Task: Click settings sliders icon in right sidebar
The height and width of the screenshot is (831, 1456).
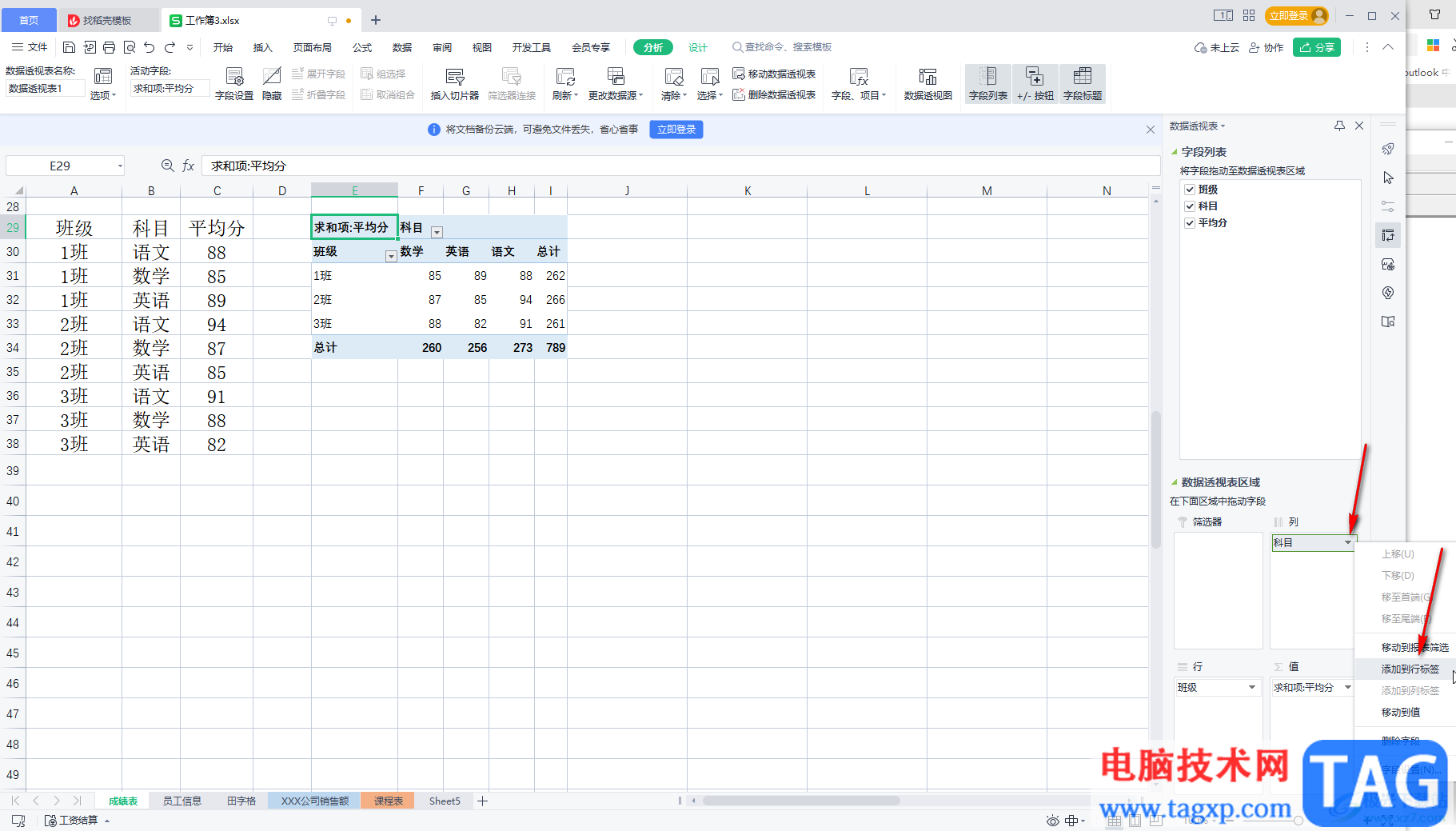Action: click(1388, 206)
